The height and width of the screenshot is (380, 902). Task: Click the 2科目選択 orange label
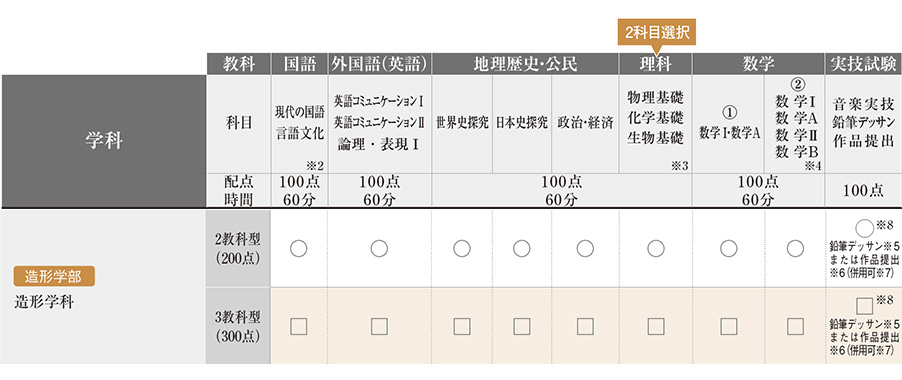(x=656, y=33)
